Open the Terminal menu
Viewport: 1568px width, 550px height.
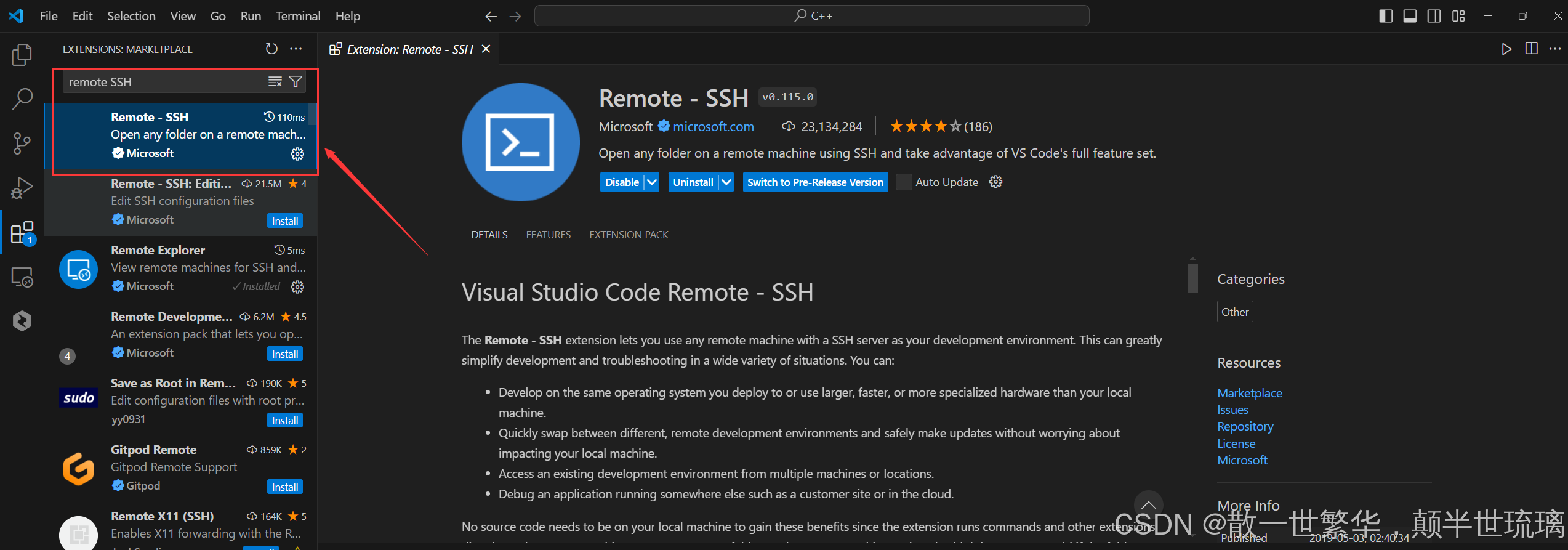coord(298,16)
